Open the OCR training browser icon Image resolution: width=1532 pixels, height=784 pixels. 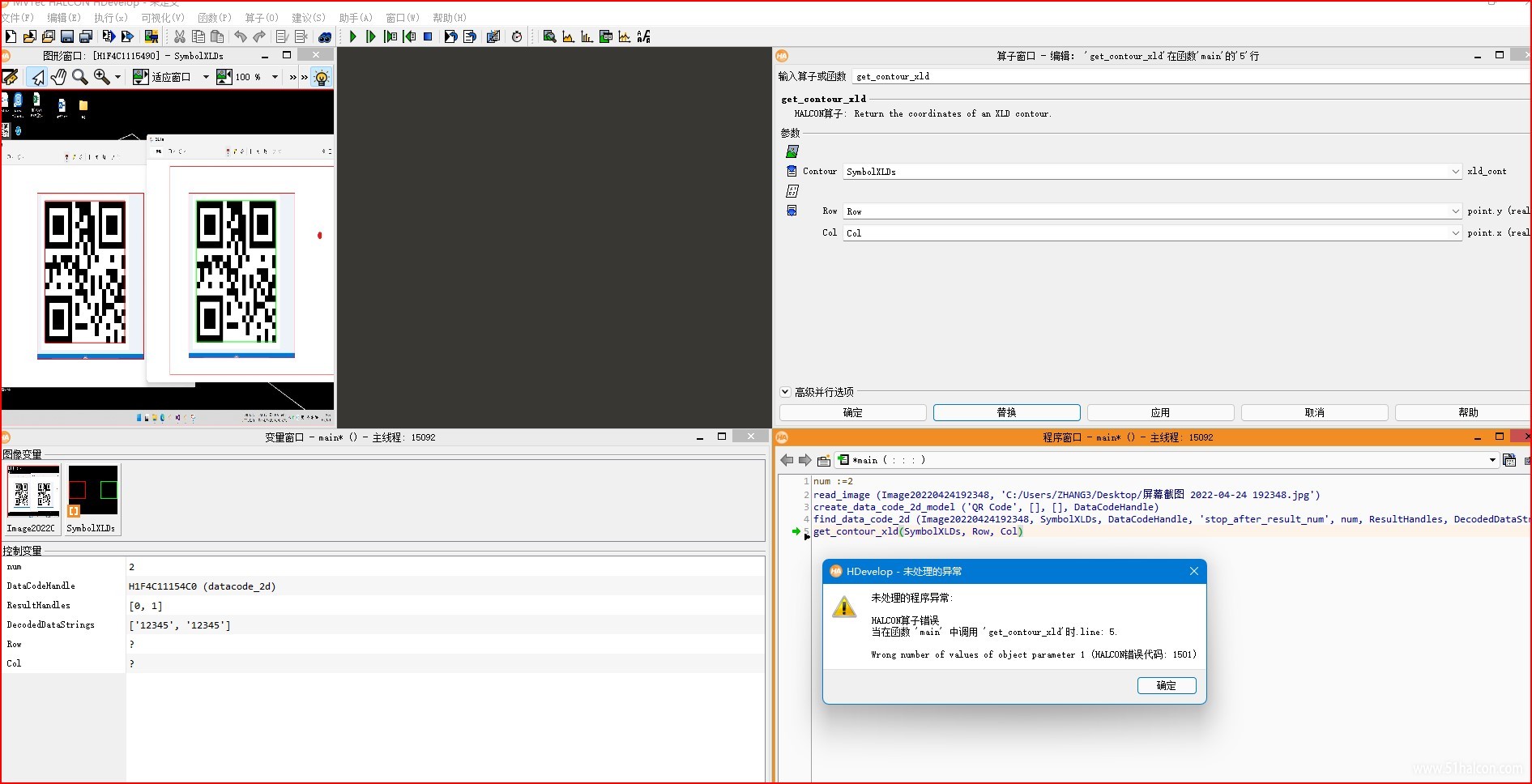point(643,36)
